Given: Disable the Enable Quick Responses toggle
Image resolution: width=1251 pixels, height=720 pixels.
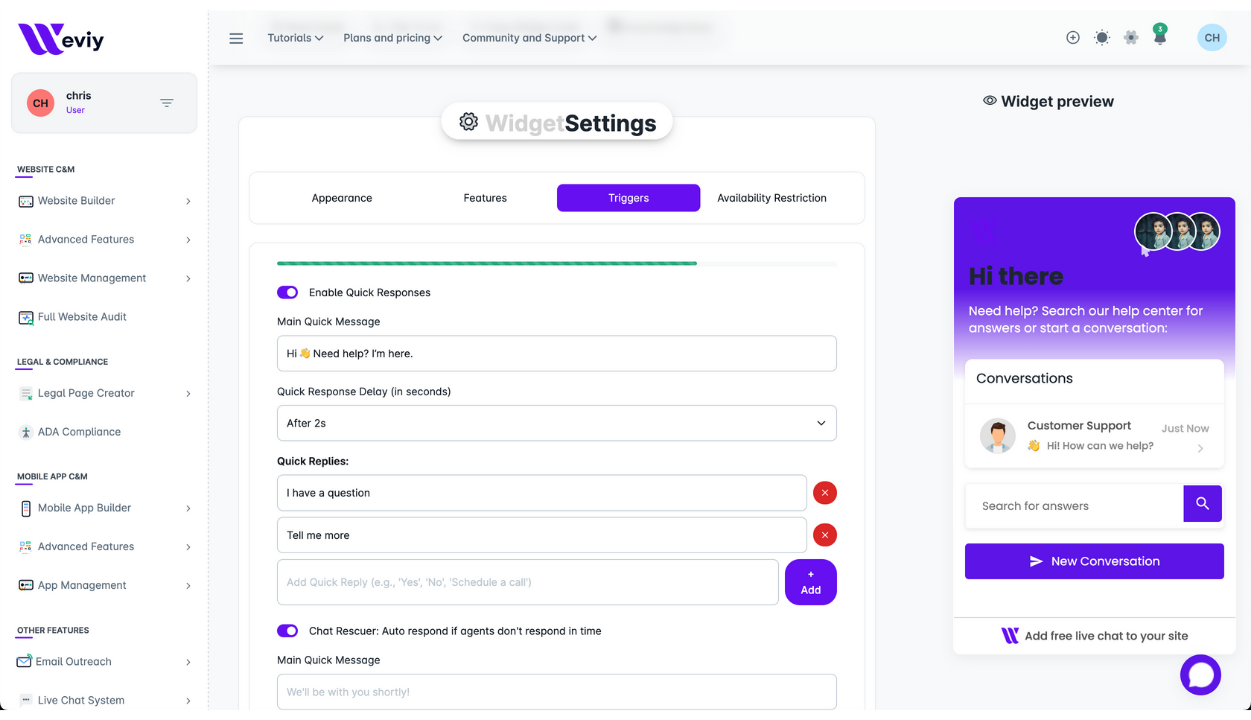Looking at the screenshot, I should pos(287,293).
